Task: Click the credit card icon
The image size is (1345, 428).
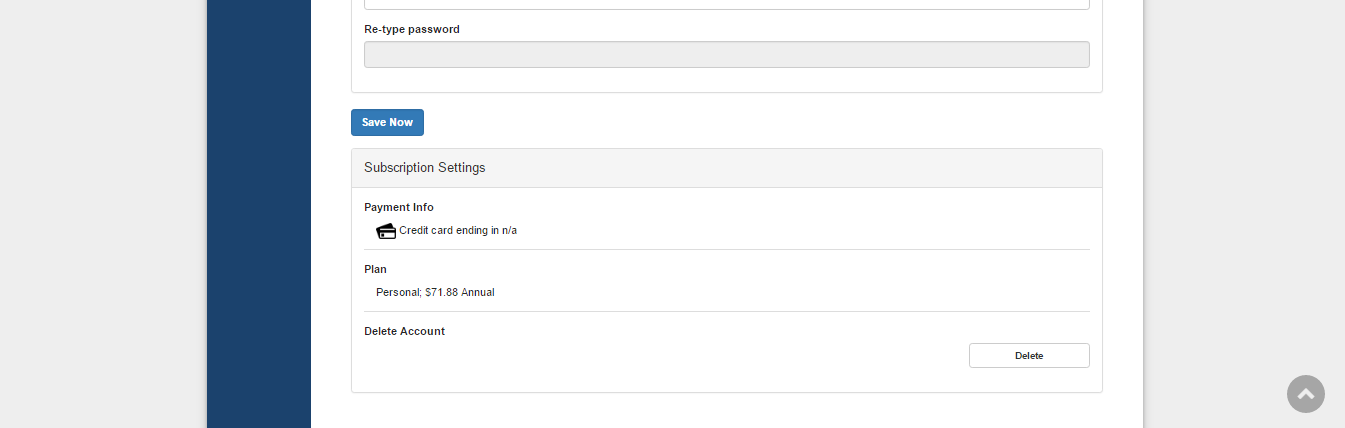Action: coord(386,231)
